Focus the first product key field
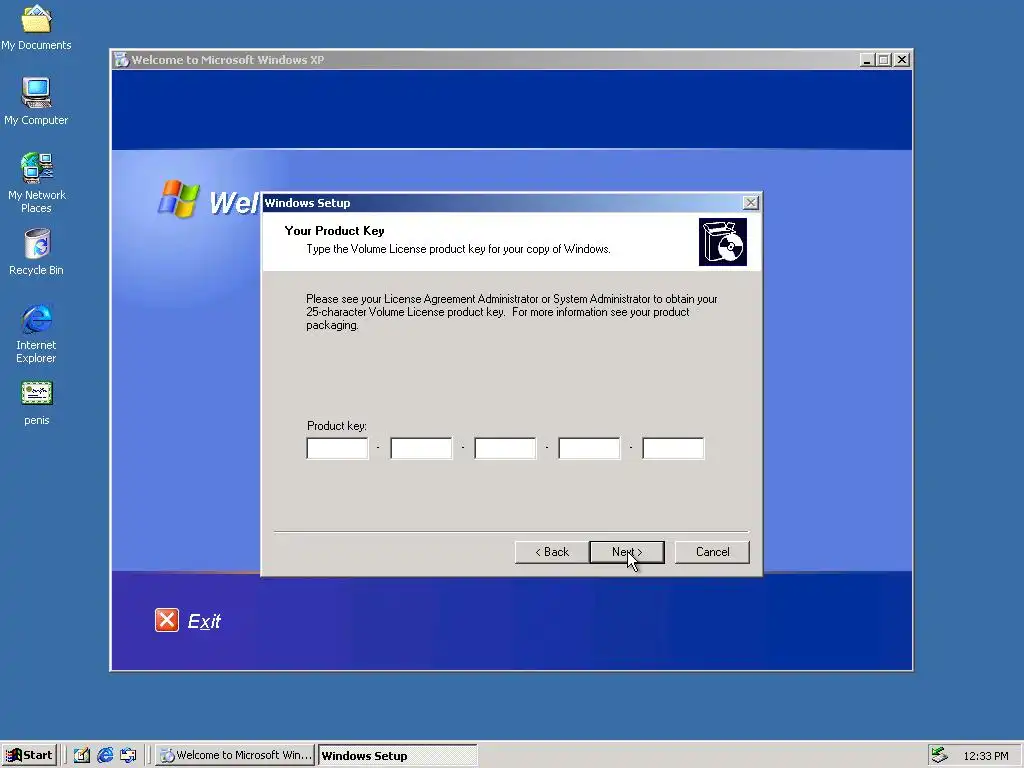The image size is (1024, 768). (337, 449)
